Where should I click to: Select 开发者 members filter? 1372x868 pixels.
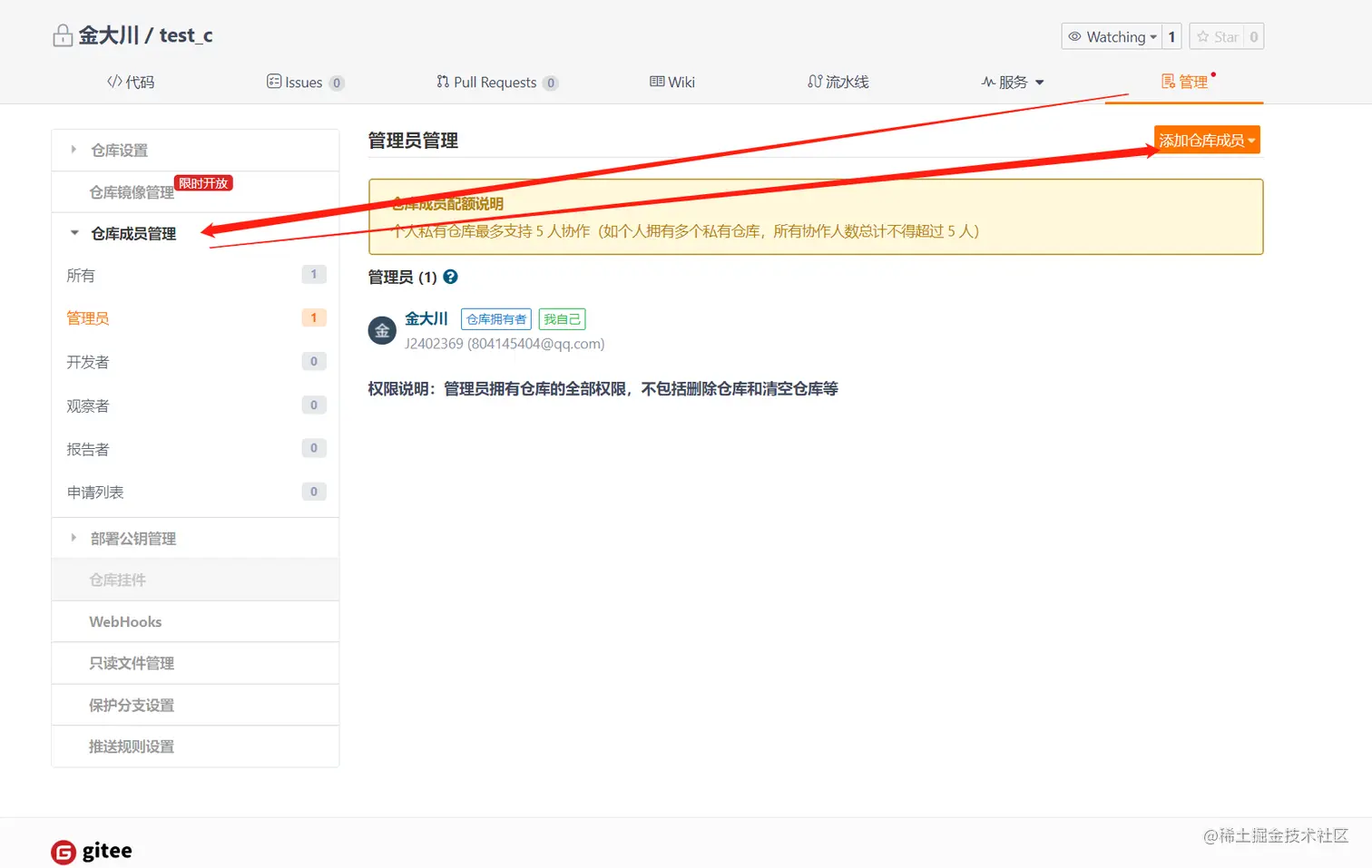point(195,362)
